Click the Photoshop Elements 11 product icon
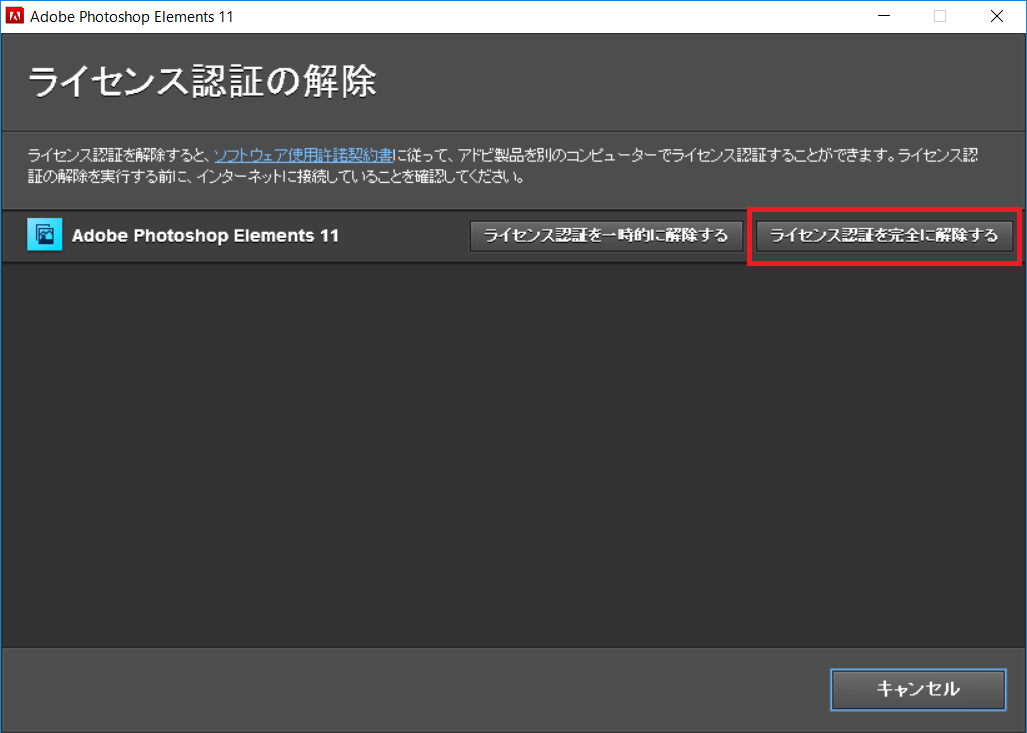Viewport: 1027px width, 733px height. pos(45,235)
